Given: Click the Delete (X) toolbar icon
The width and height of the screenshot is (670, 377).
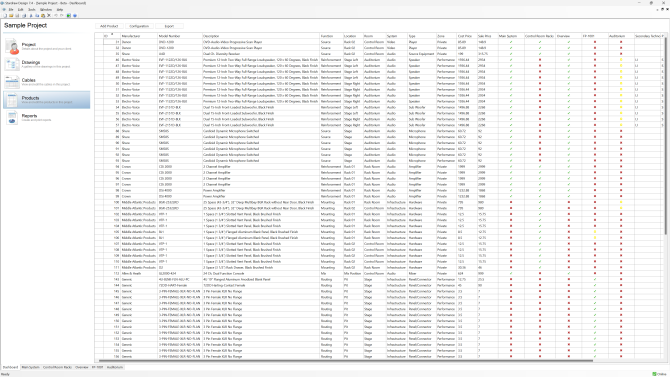Looking at the screenshot, I should 49,15.
